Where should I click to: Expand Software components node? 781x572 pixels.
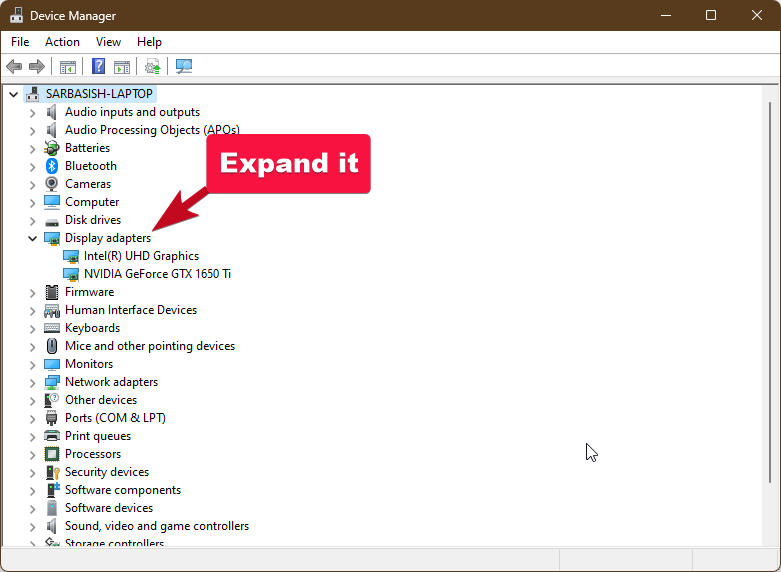point(32,491)
